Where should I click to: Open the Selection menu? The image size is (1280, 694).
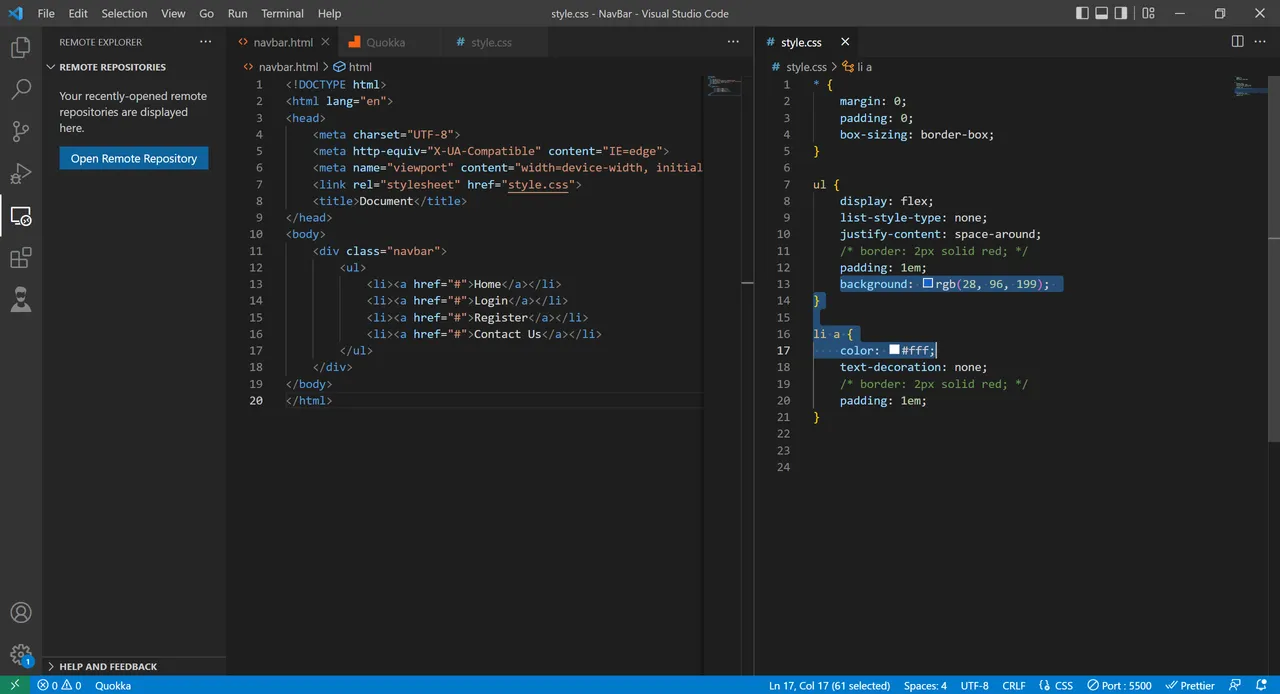(x=124, y=13)
